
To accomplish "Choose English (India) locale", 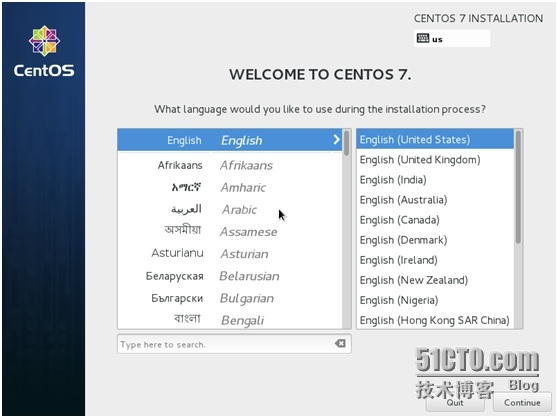I will click(435, 180).
